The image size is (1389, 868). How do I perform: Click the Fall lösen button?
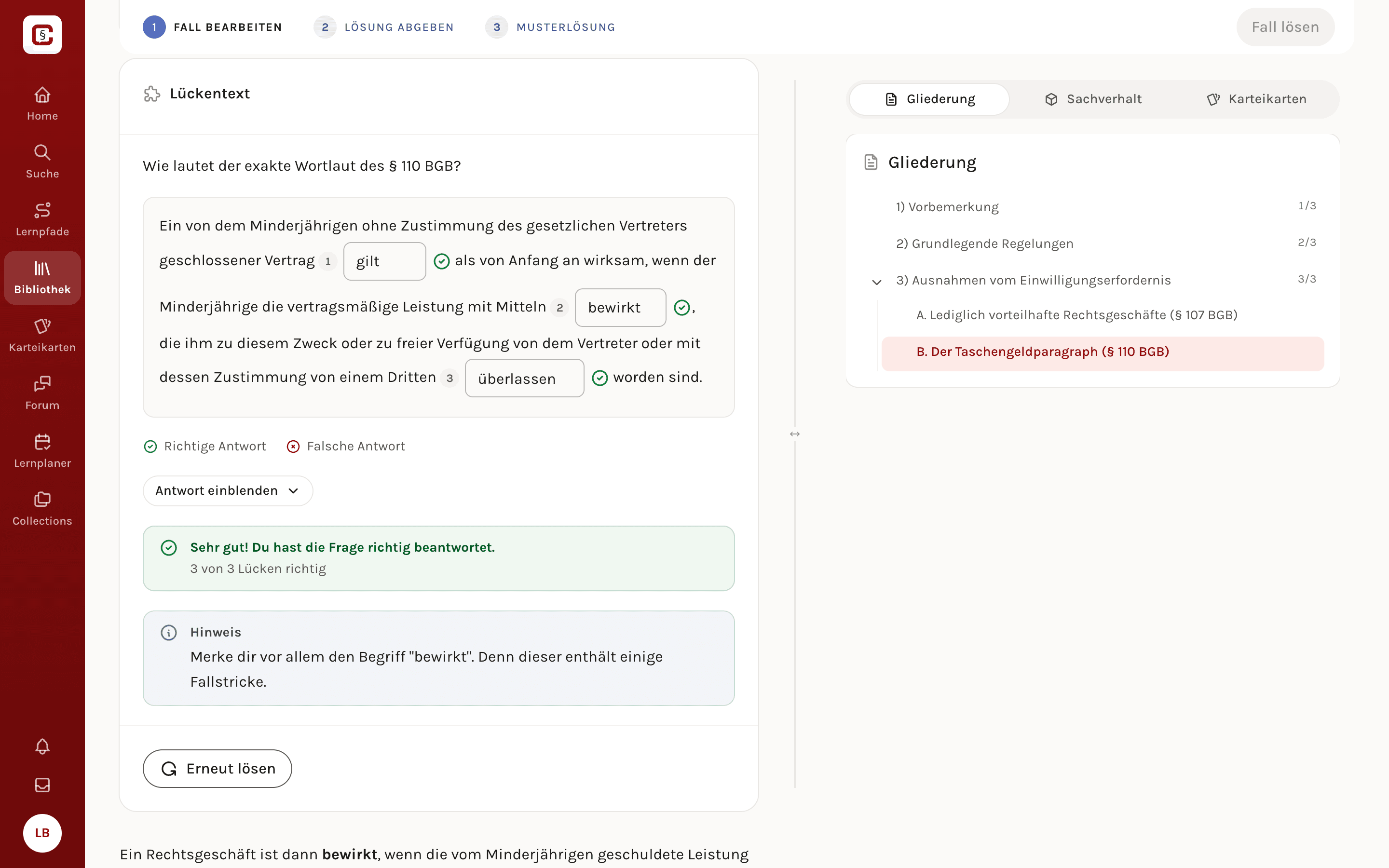1285,27
